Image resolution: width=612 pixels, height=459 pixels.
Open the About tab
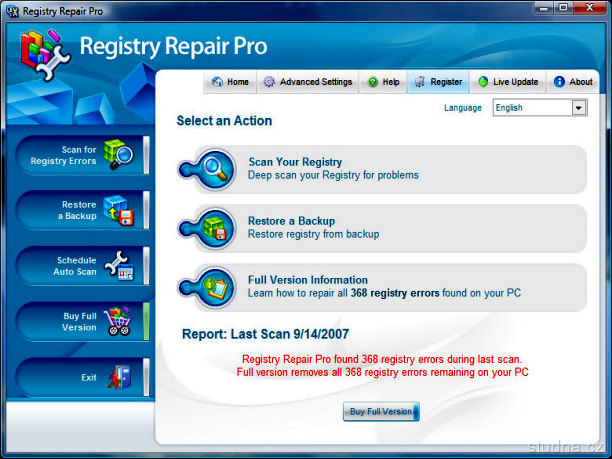573,82
